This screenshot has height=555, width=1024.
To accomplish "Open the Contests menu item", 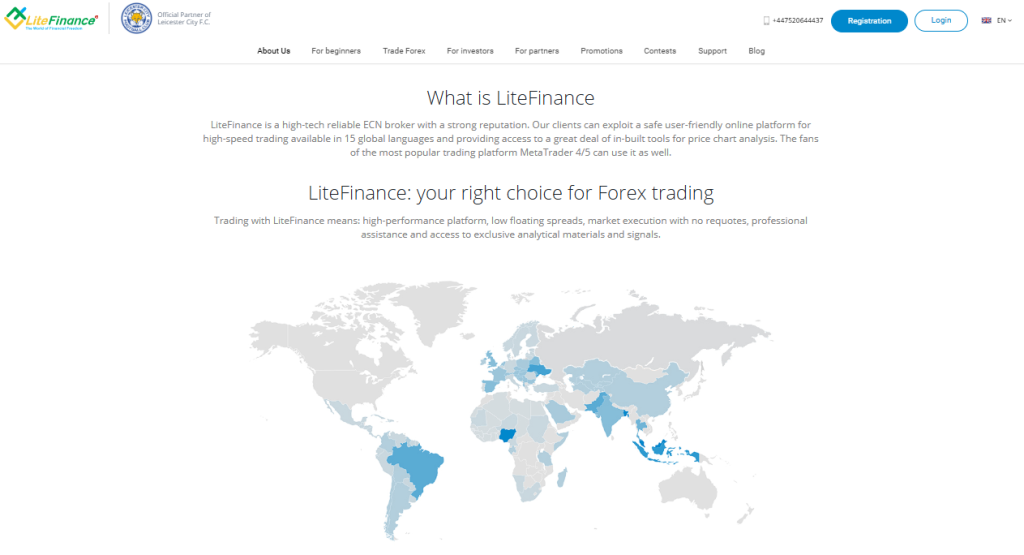I will pos(660,51).
